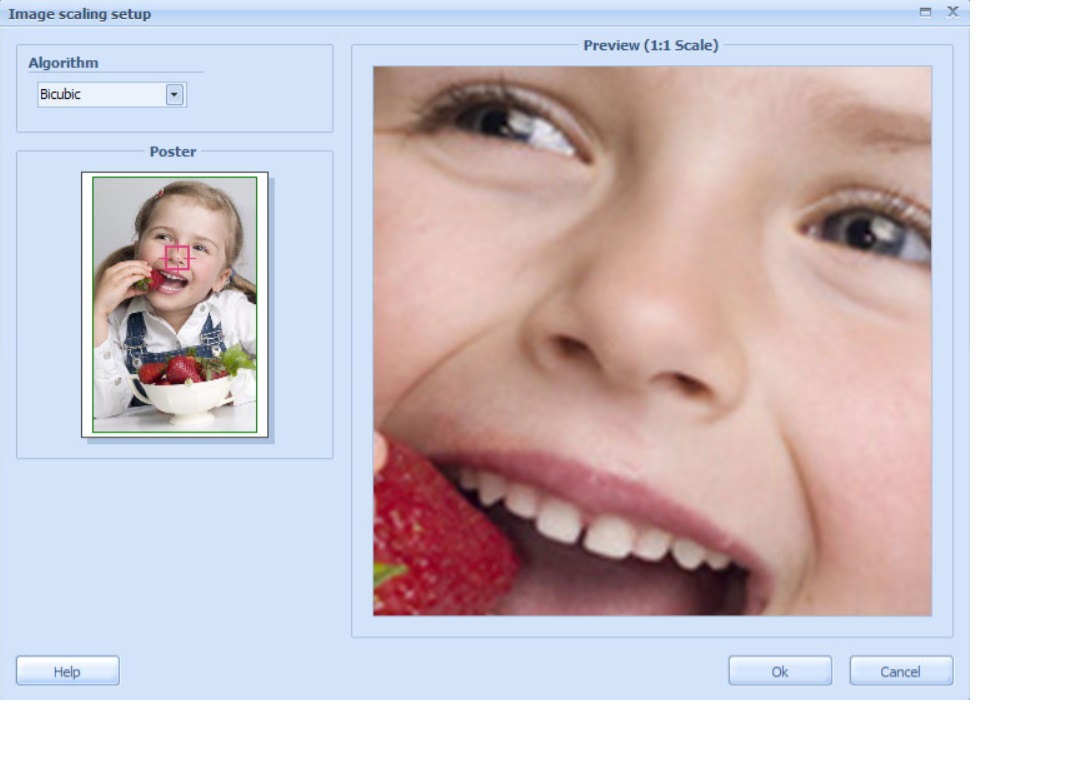
Task: Maximize the Image scaling setup dialog
Action: tap(925, 12)
